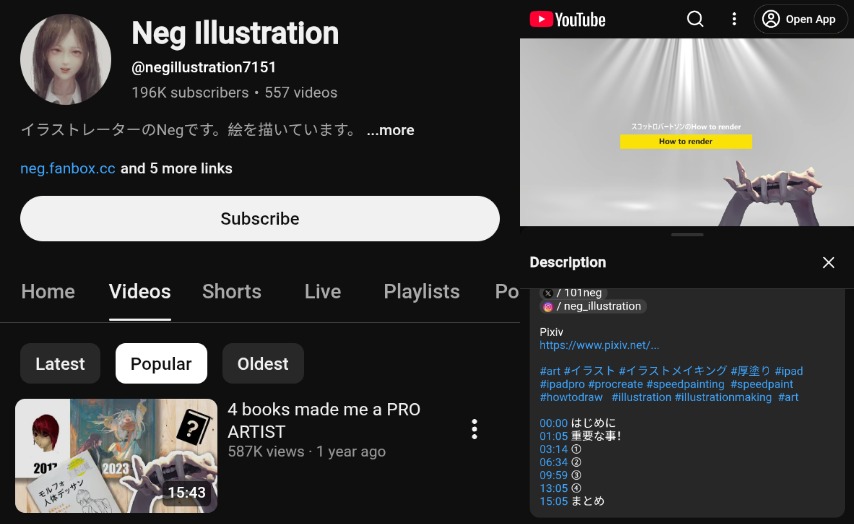Viewport: 854px width, 524px height.
Task: Click hashtag #ipadpro
Action: point(562,385)
